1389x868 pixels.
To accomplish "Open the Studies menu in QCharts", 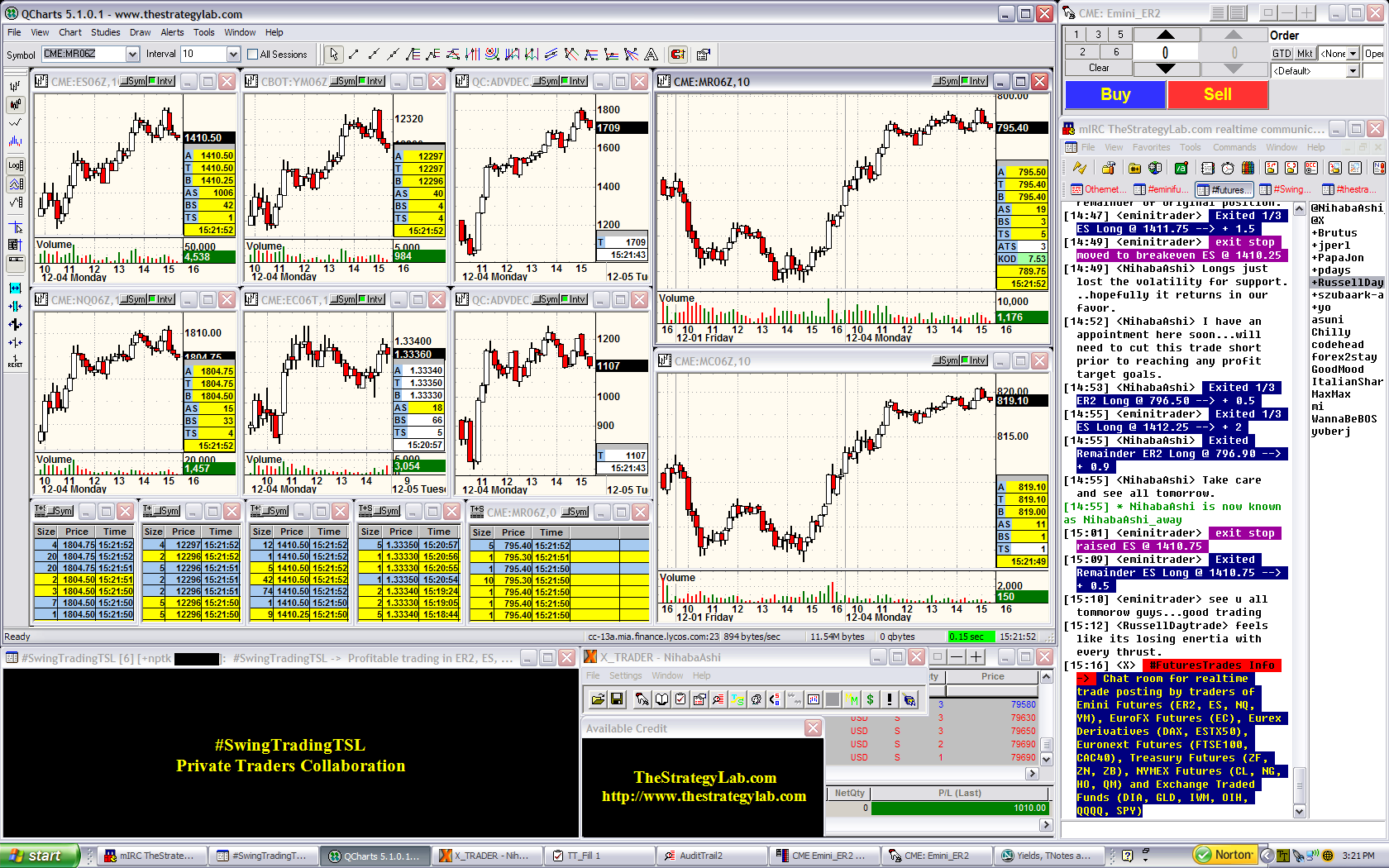I will 105,32.
